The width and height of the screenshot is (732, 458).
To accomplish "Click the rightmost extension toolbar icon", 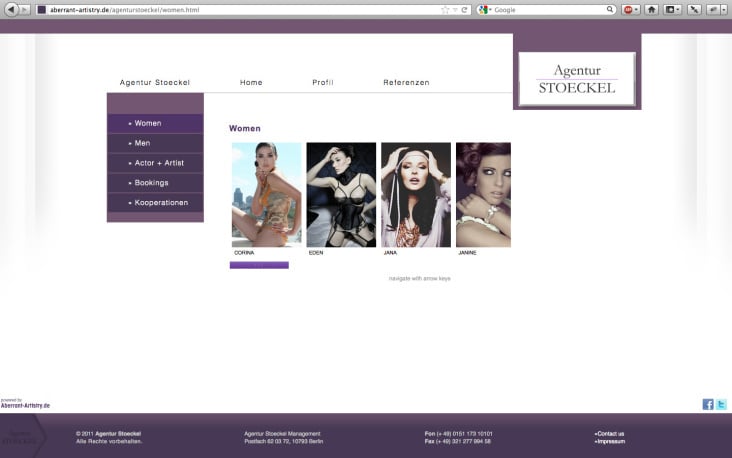I will (713, 10).
